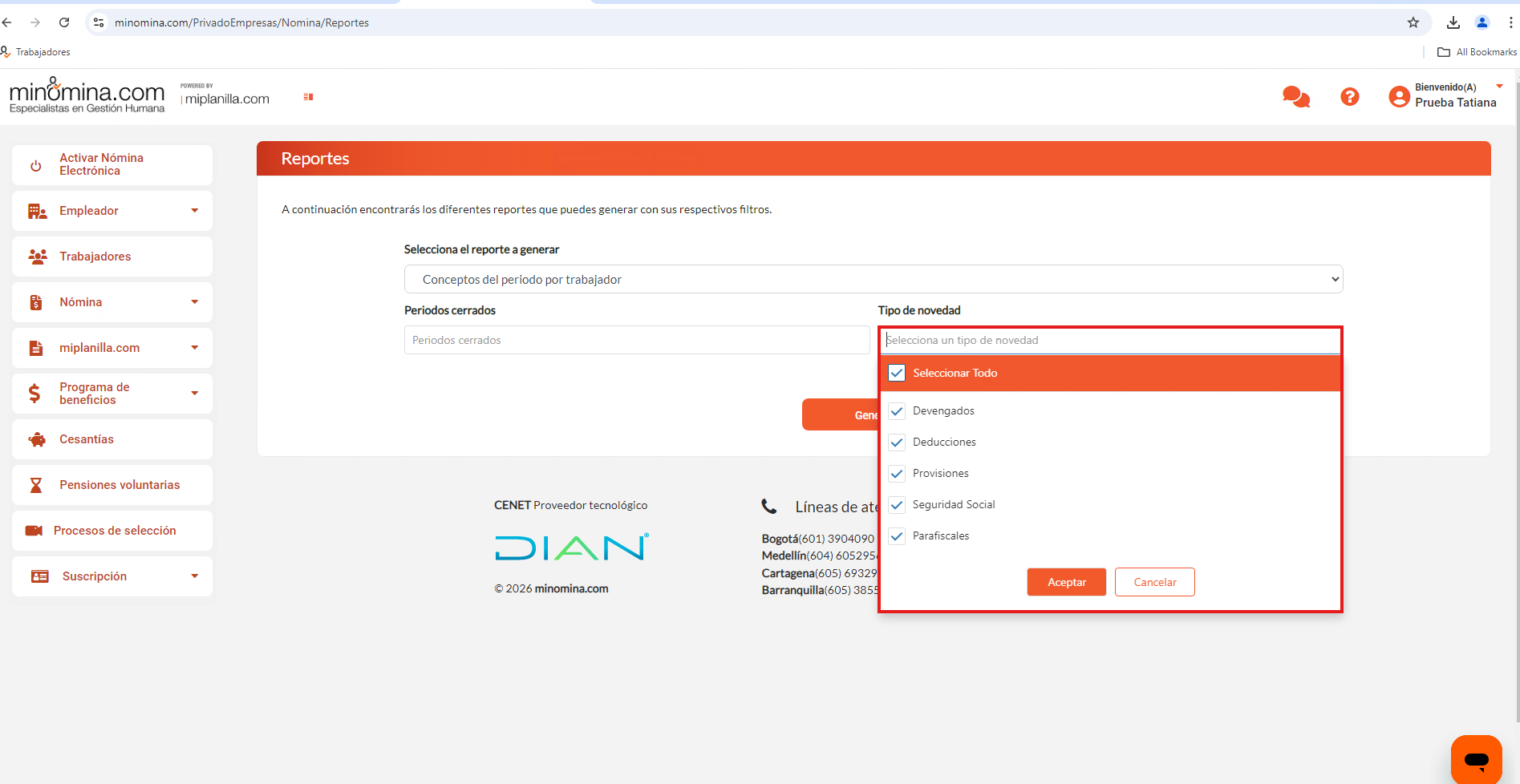Click the piggy bank Cesantías icon

pyautogui.click(x=37, y=439)
